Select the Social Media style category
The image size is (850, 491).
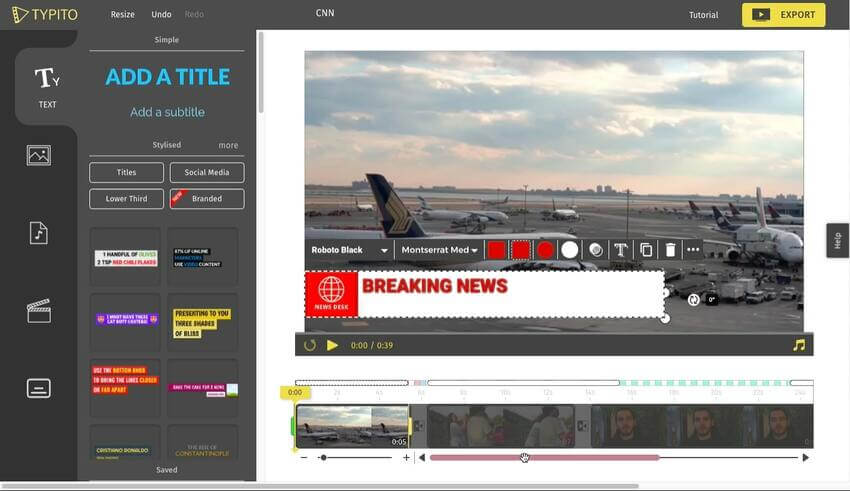pos(207,173)
